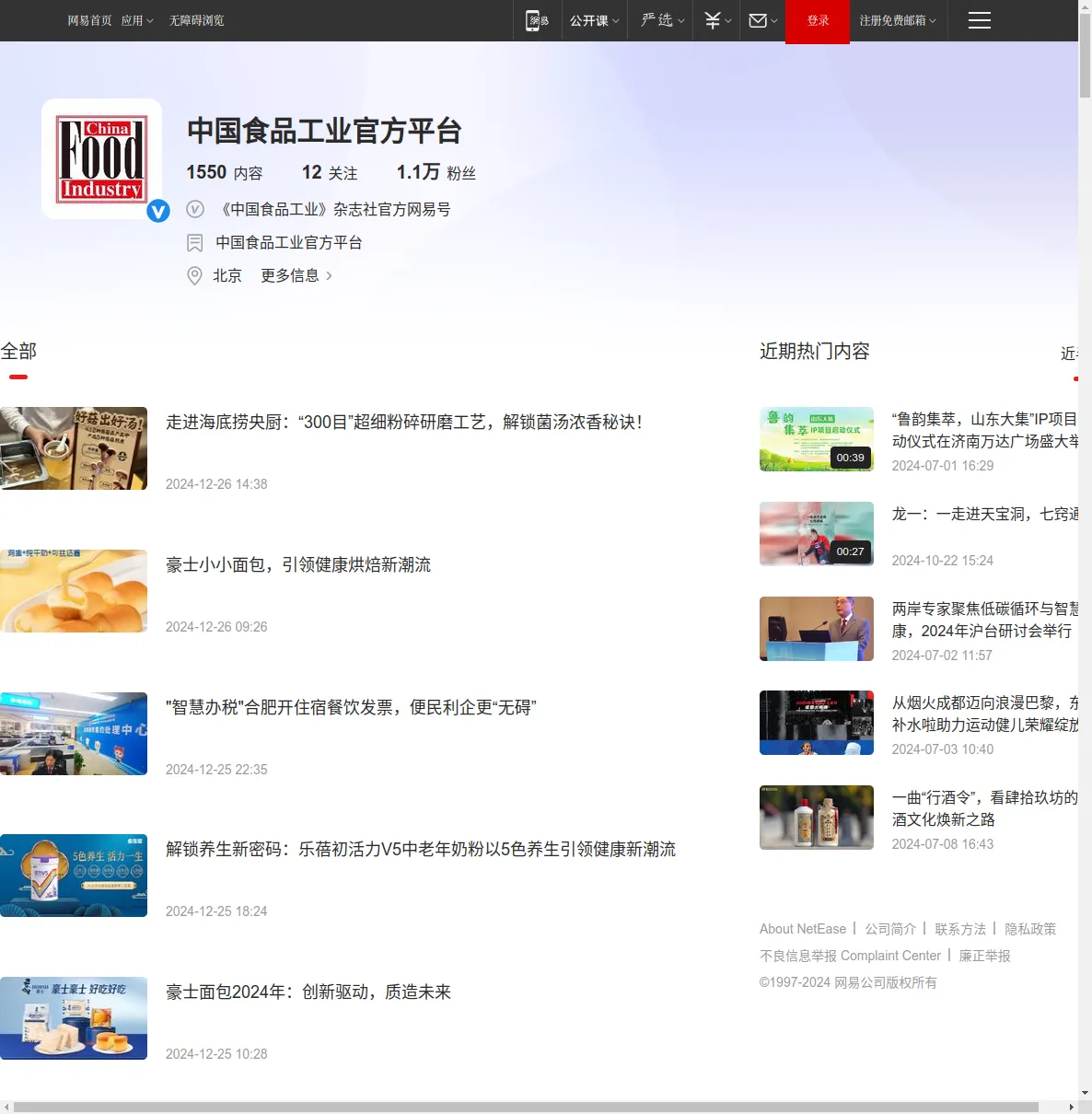The image size is (1092, 1114).
Task: Open the 豪士面包2024年 article thumbnail
Action: click(x=74, y=1018)
